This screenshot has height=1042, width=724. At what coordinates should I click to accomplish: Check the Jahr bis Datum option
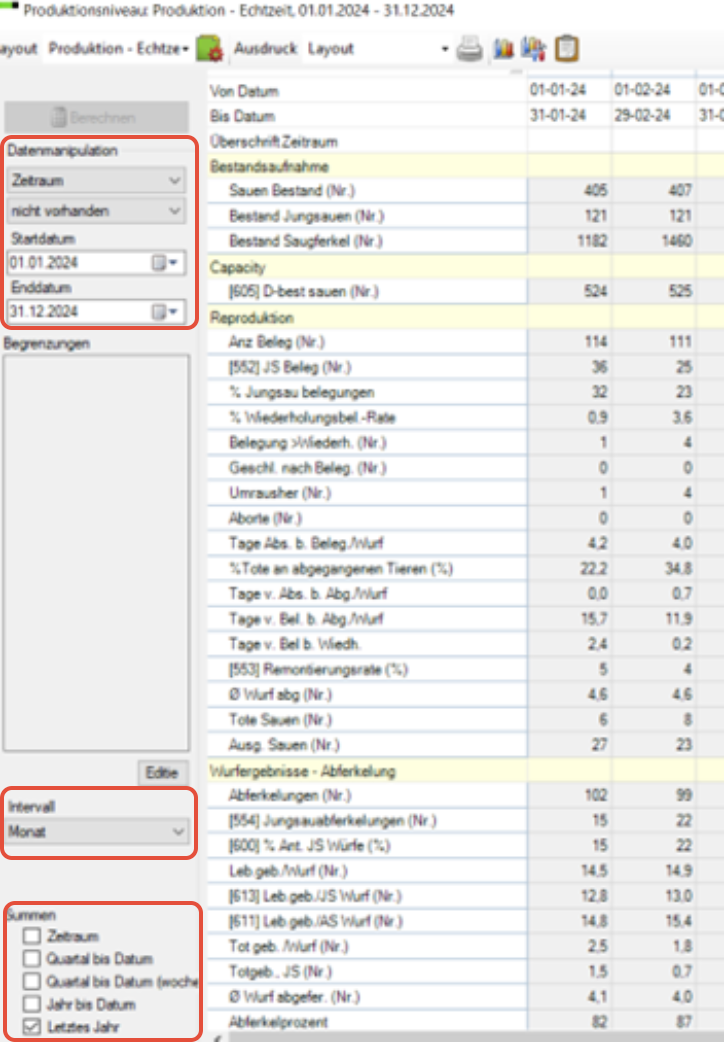click(x=31, y=1003)
